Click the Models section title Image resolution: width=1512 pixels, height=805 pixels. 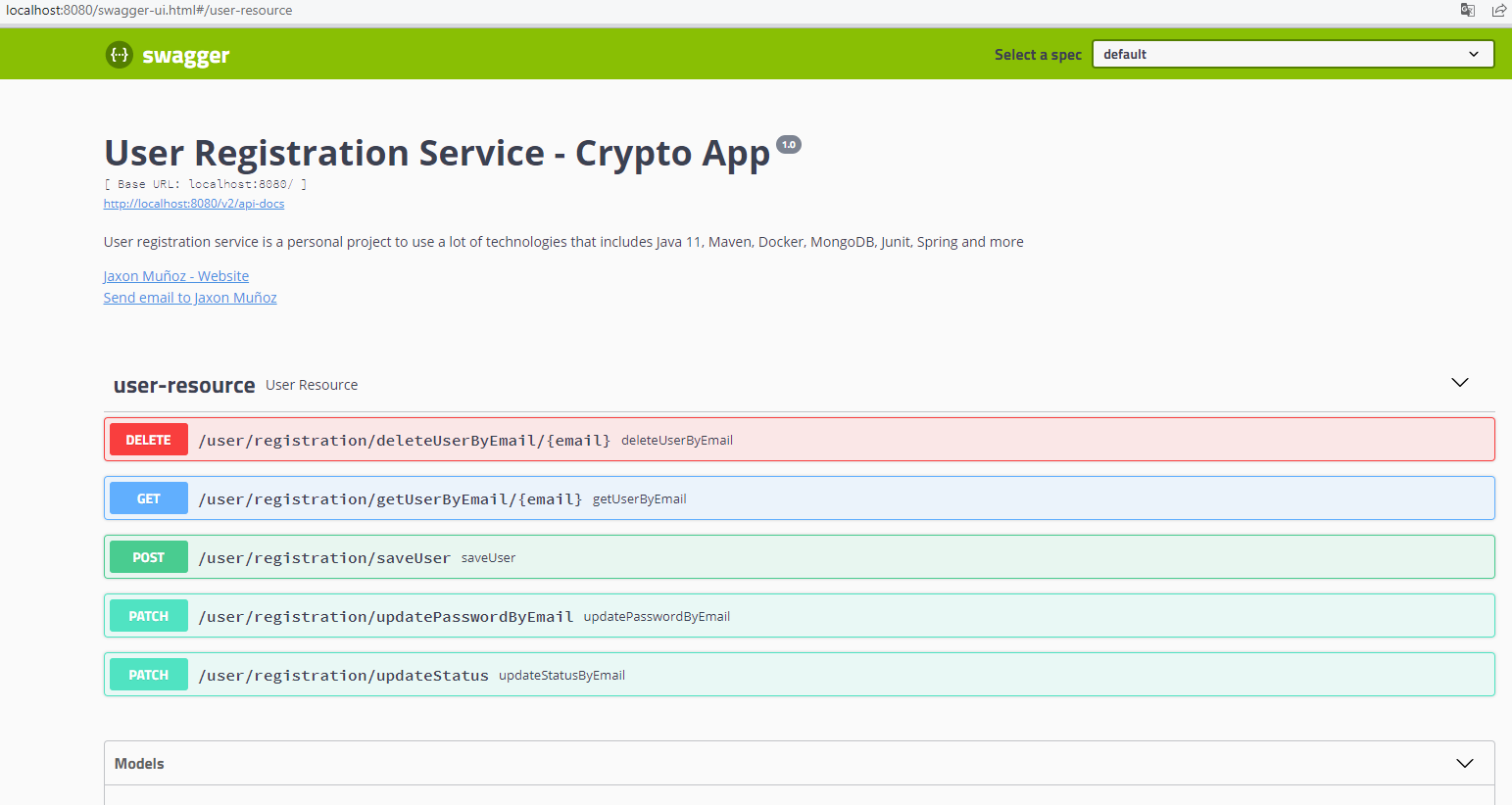(x=139, y=764)
